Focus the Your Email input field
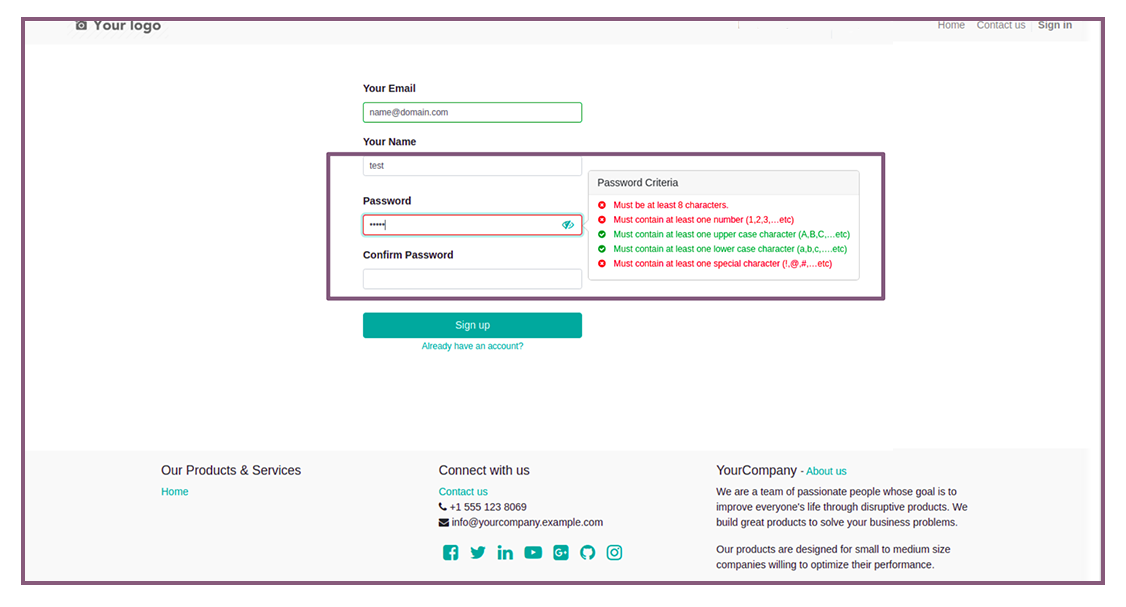The image size is (1126, 607). 473,112
